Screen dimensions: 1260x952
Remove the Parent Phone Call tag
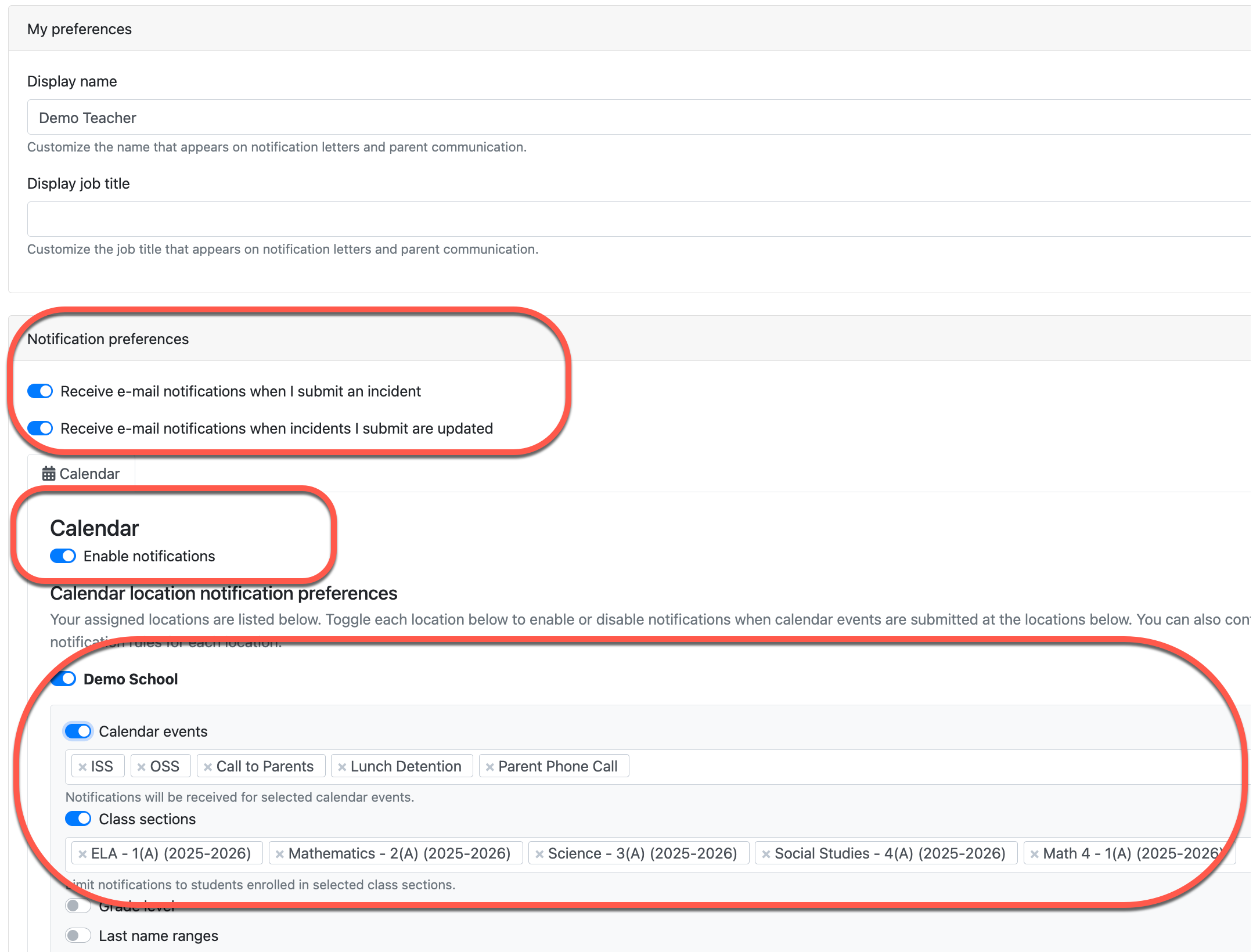pyautogui.click(x=489, y=767)
